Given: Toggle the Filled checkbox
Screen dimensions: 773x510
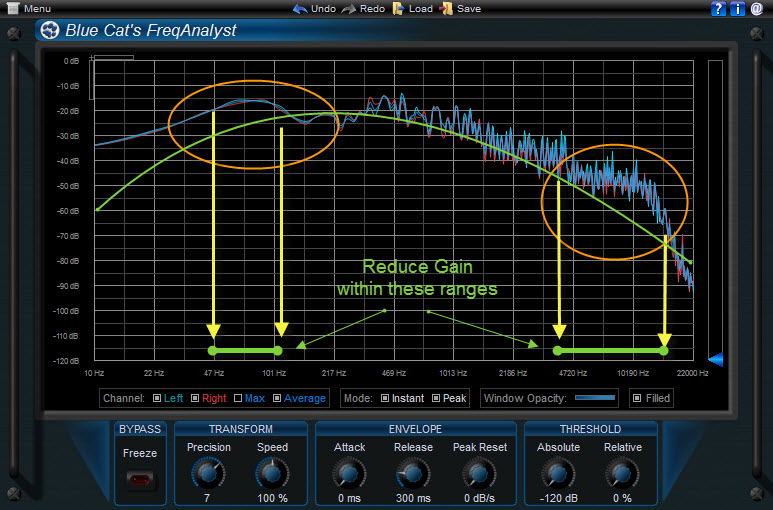Looking at the screenshot, I should click(x=637, y=398).
